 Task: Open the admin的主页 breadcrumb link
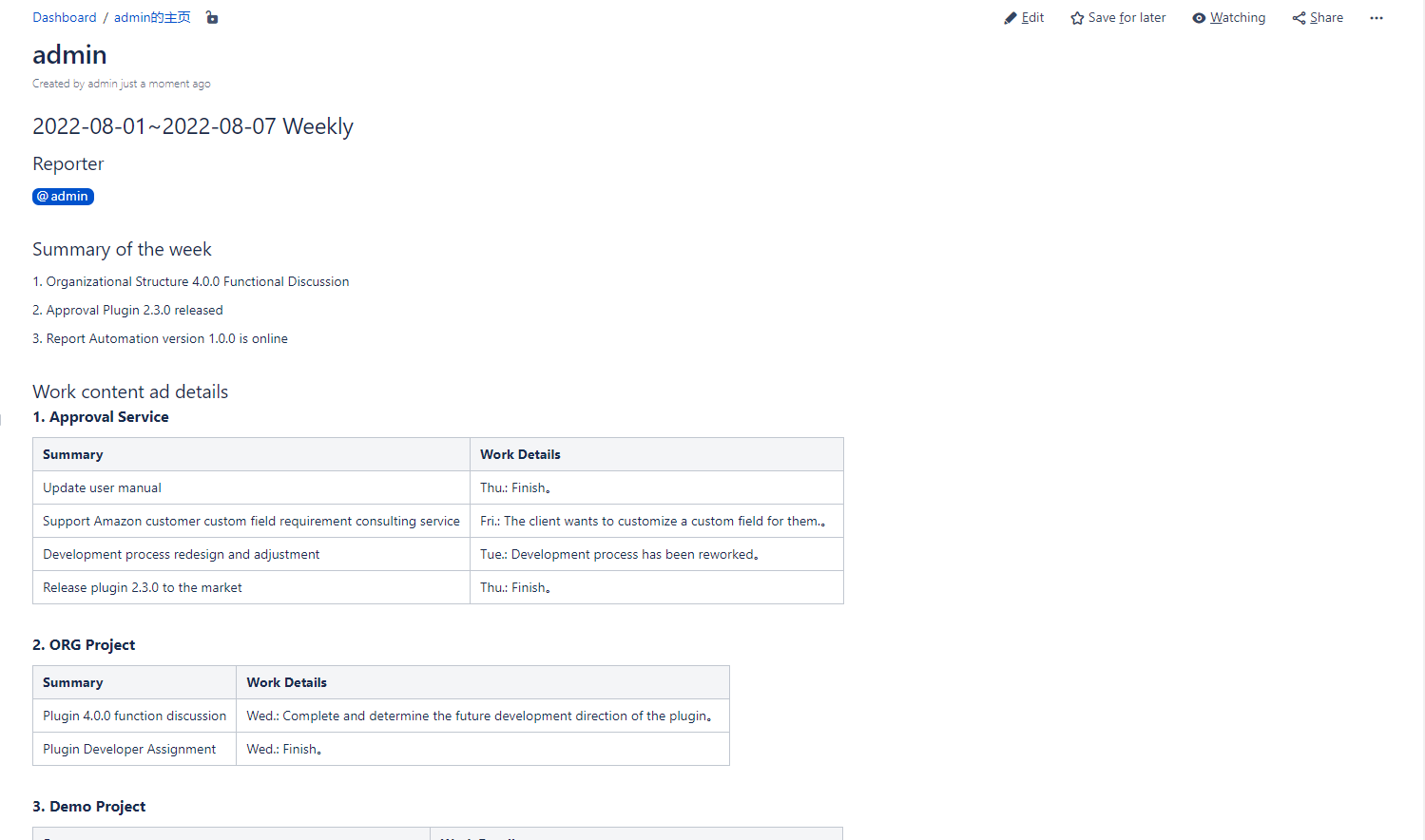(152, 18)
